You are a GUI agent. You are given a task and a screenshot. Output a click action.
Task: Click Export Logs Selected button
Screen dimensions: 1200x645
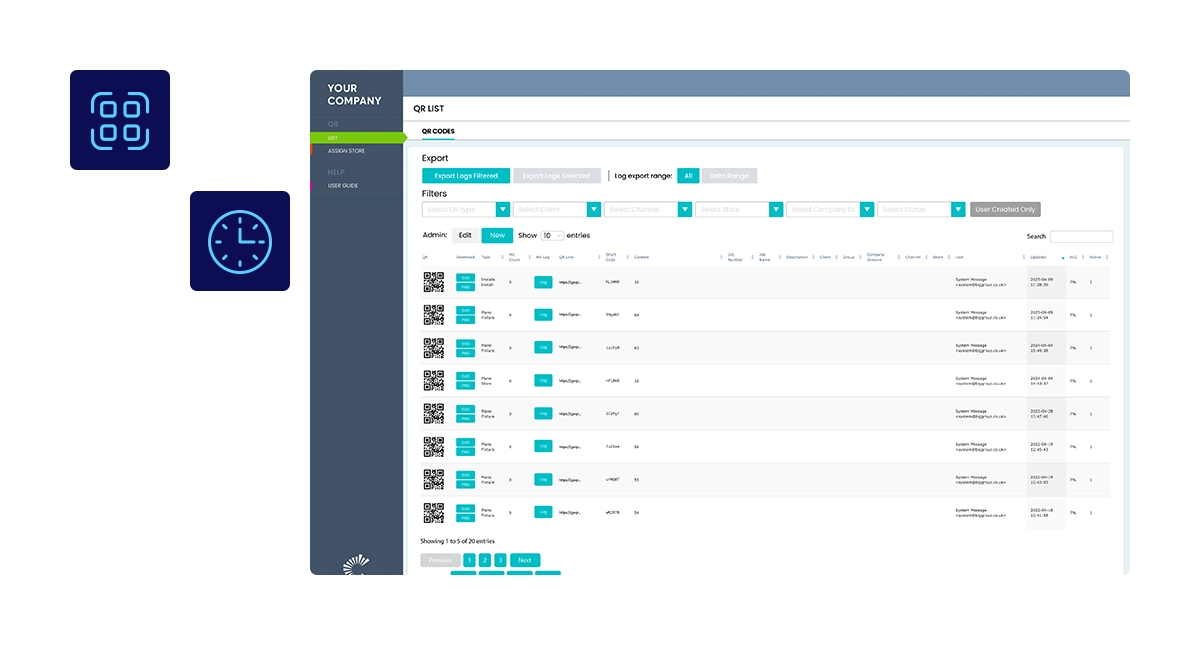[557, 176]
